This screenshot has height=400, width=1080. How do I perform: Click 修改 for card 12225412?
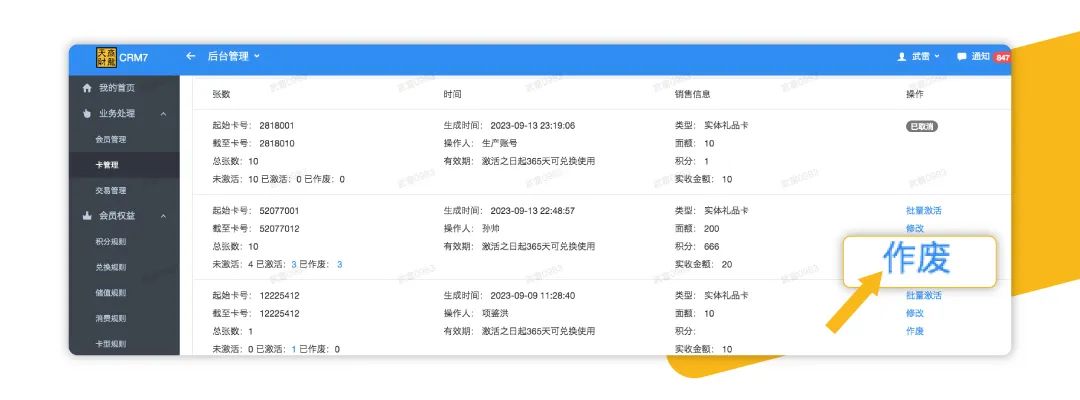point(915,313)
